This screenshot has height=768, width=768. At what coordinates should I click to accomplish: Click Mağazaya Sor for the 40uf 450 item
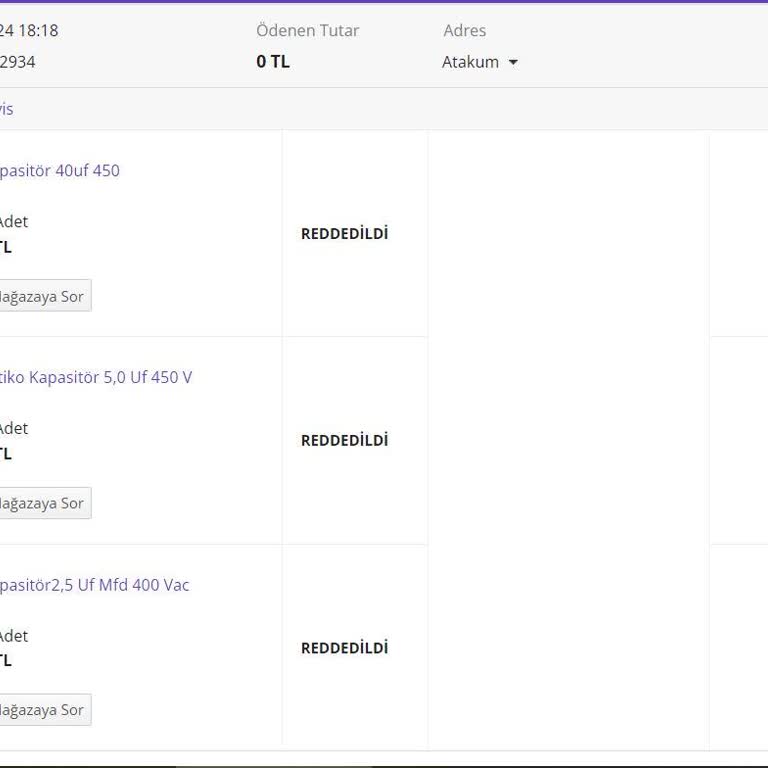(x=45, y=296)
